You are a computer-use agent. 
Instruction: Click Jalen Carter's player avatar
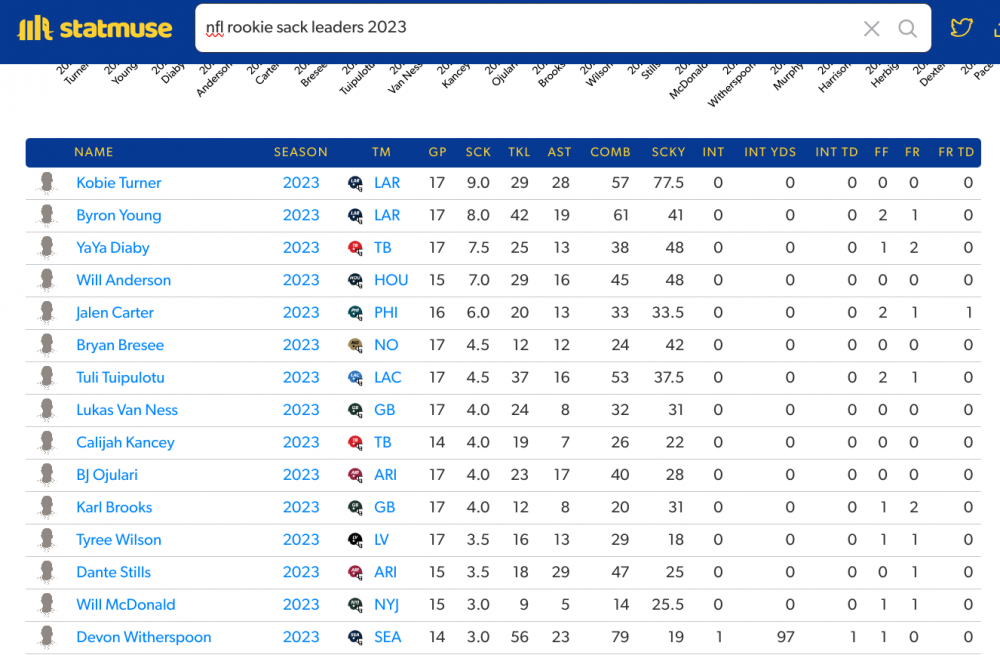click(x=46, y=313)
